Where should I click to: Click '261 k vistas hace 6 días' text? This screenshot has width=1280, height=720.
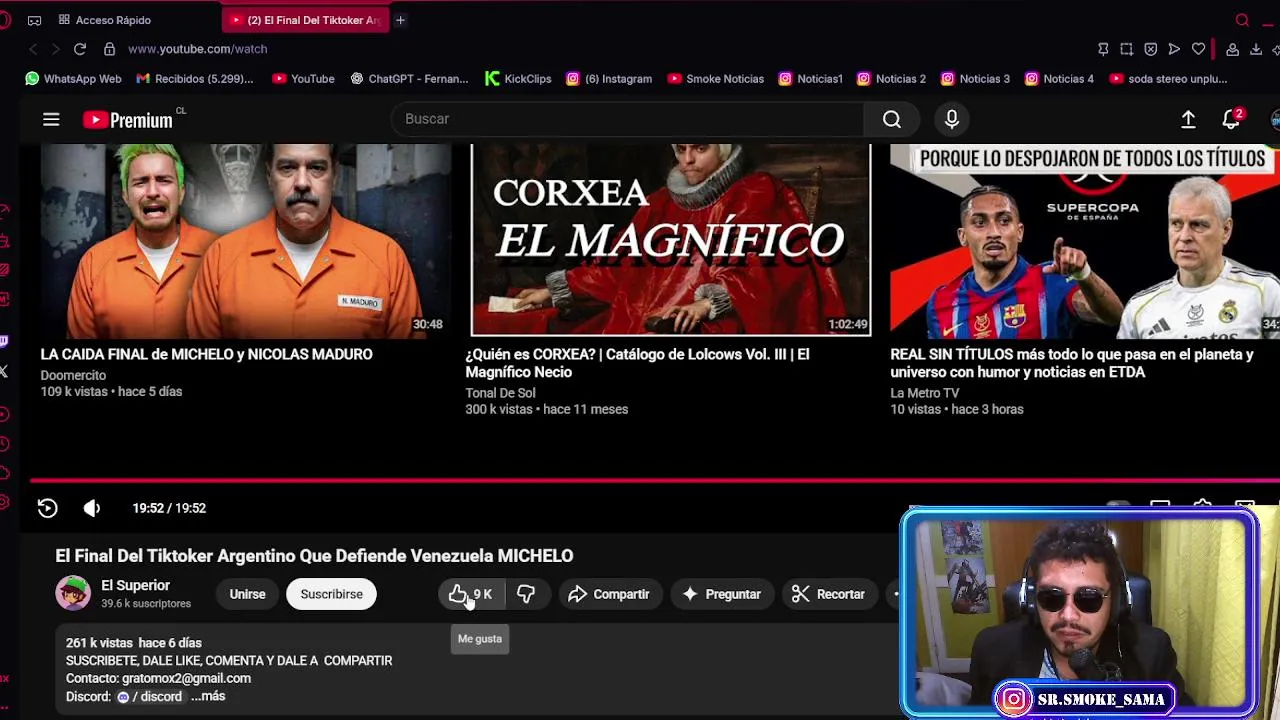134,643
